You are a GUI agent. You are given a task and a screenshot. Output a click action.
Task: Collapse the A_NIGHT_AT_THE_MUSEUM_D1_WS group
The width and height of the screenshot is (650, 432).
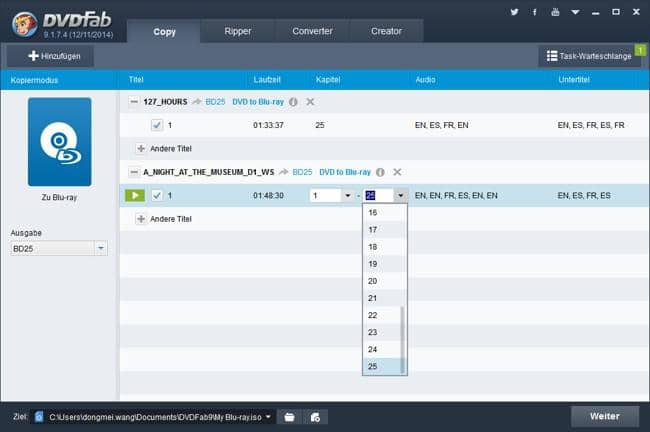pyautogui.click(x=135, y=172)
